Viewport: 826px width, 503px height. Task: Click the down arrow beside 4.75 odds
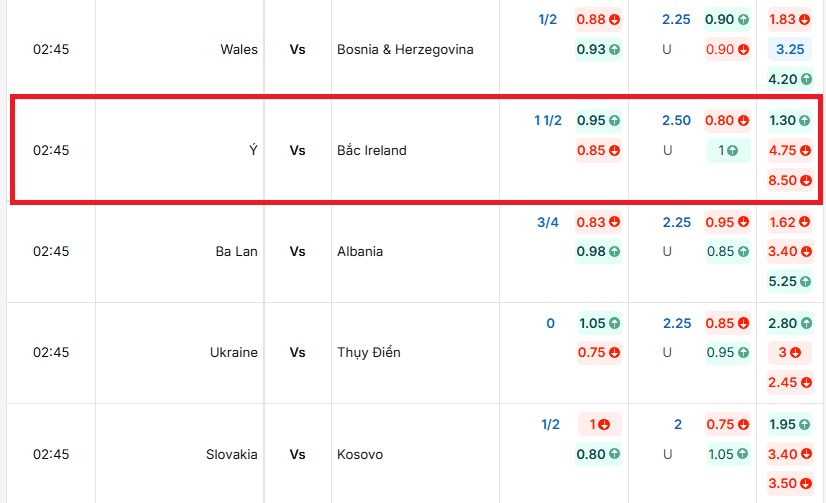pos(805,151)
